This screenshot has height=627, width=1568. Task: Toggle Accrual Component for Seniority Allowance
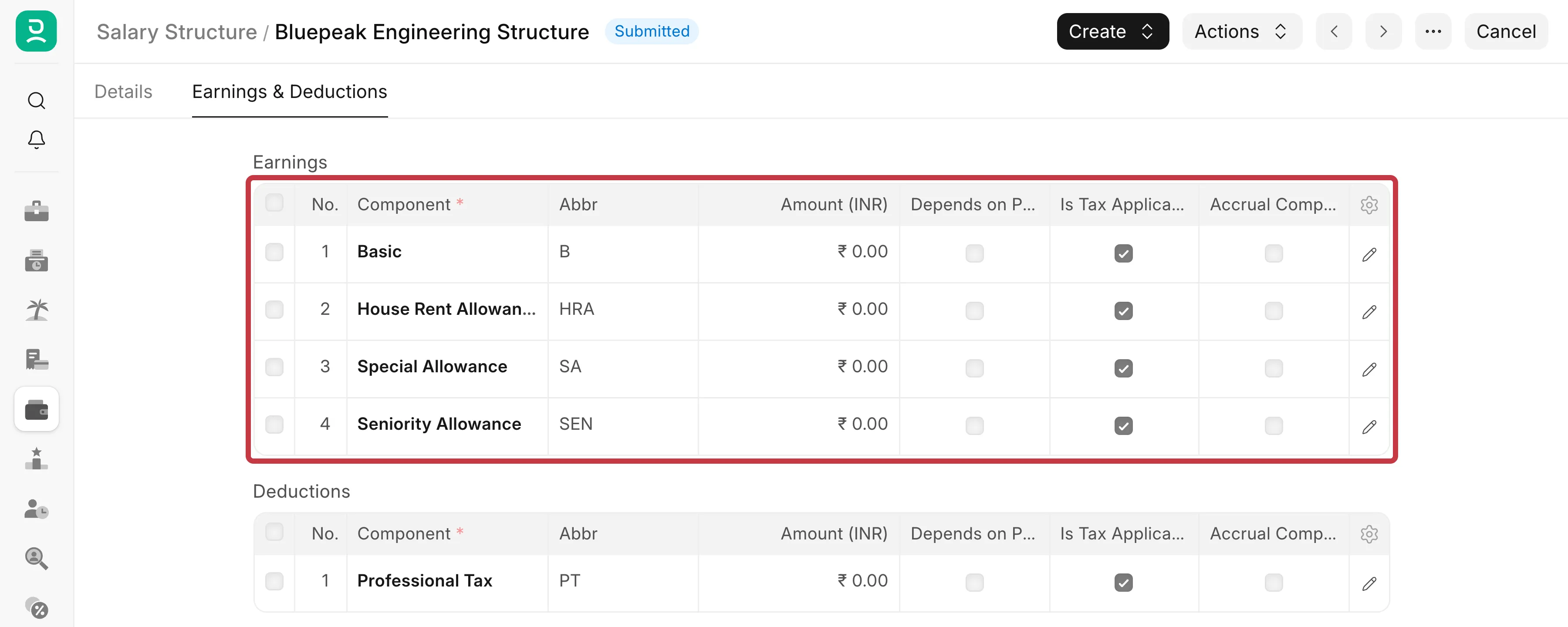tap(1274, 425)
